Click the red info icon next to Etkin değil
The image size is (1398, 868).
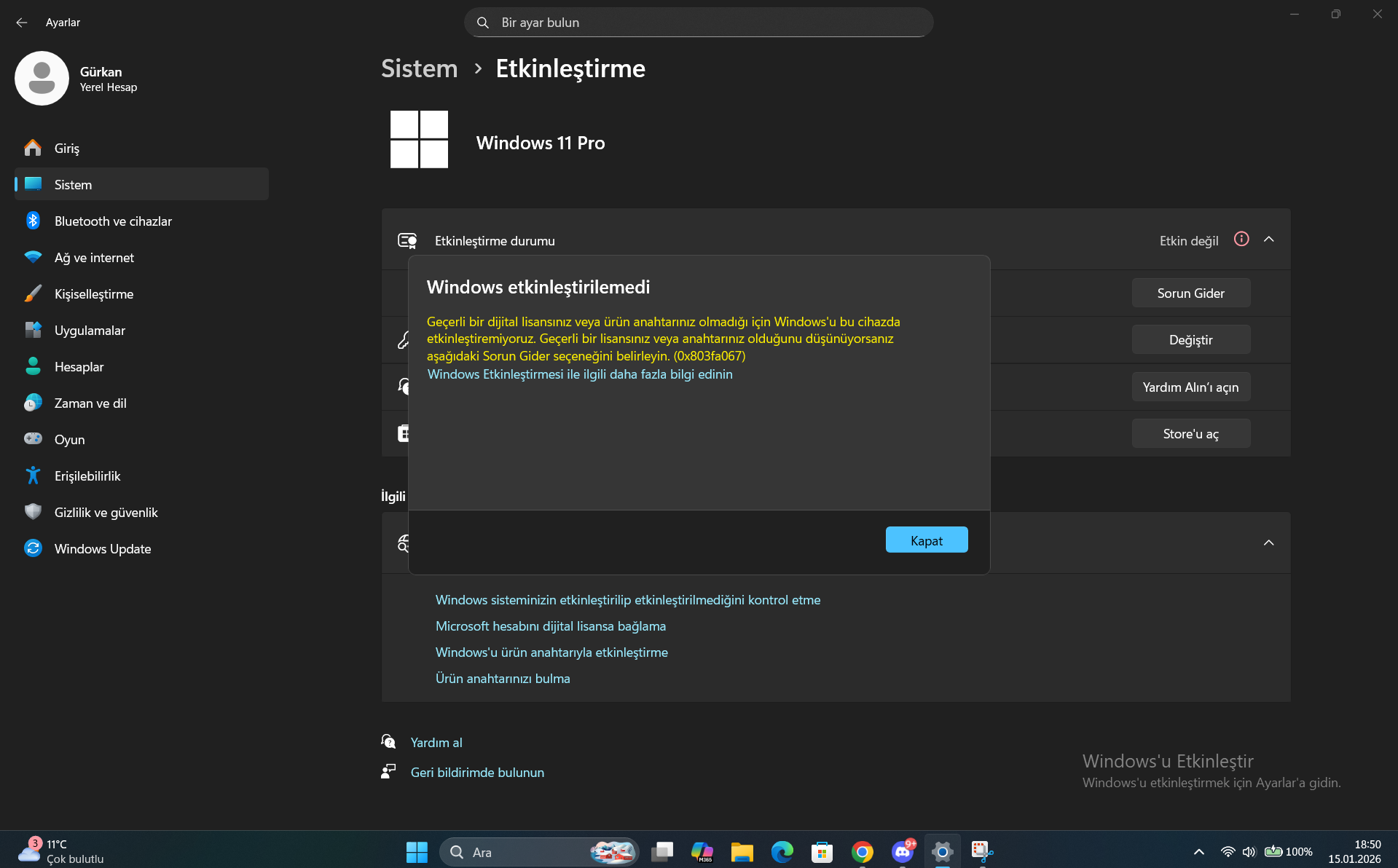pos(1241,239)
